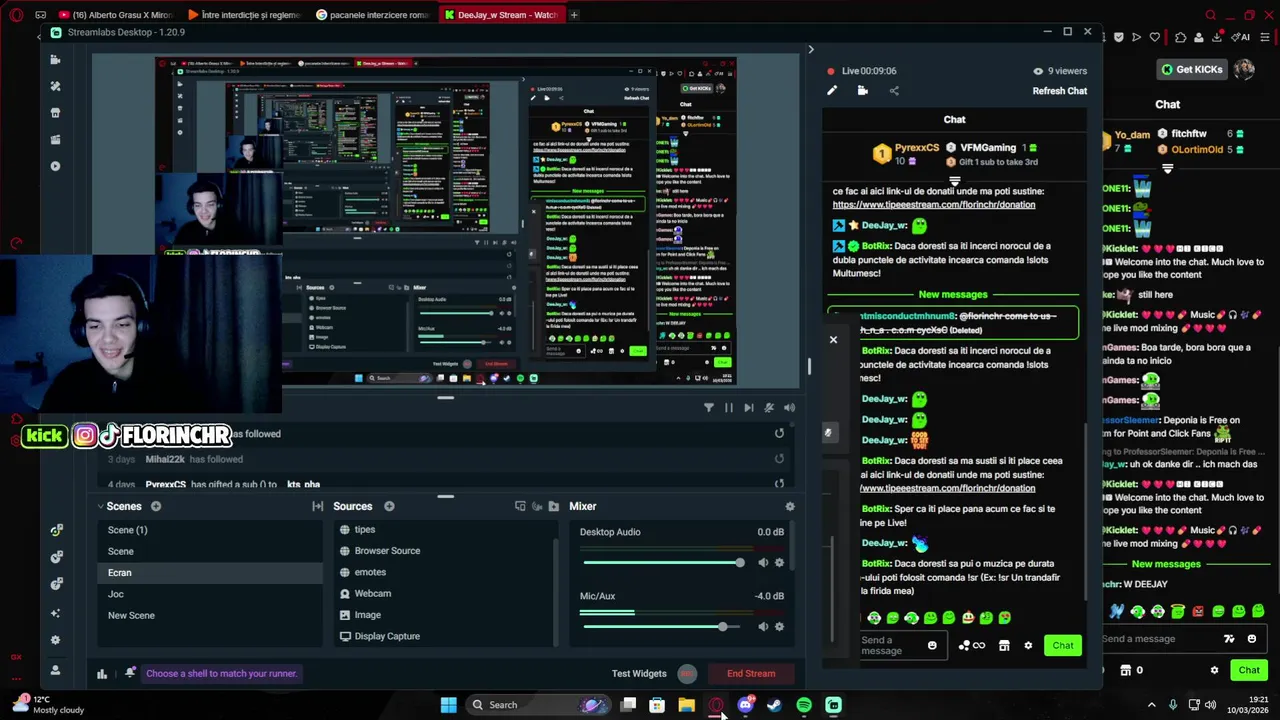Close the chat popup with X
The image size is (1280, 720).
pyautogui.click(x=833, y=340)
